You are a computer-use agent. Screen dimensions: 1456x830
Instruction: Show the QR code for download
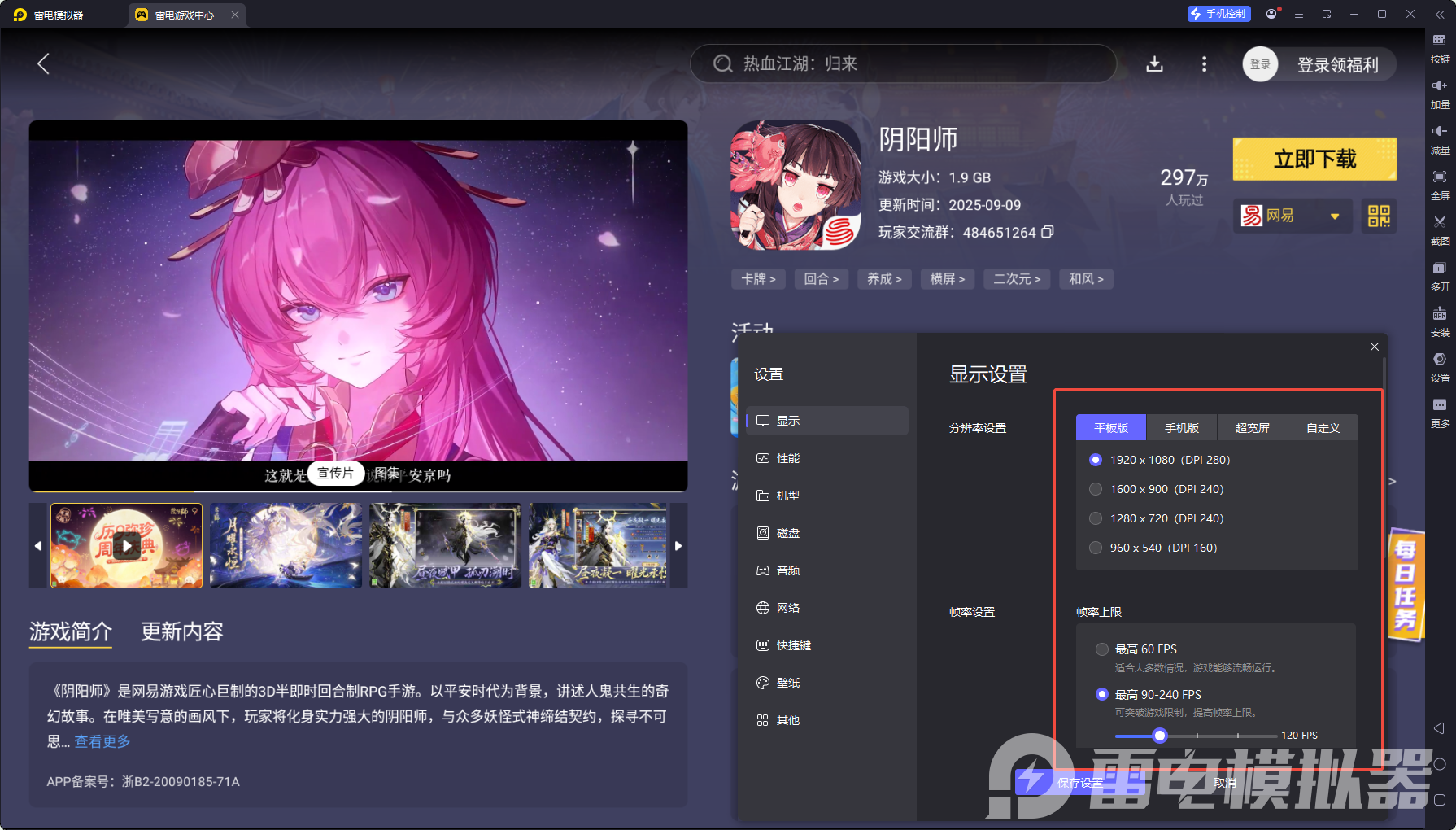click(x=1379, y=216)
